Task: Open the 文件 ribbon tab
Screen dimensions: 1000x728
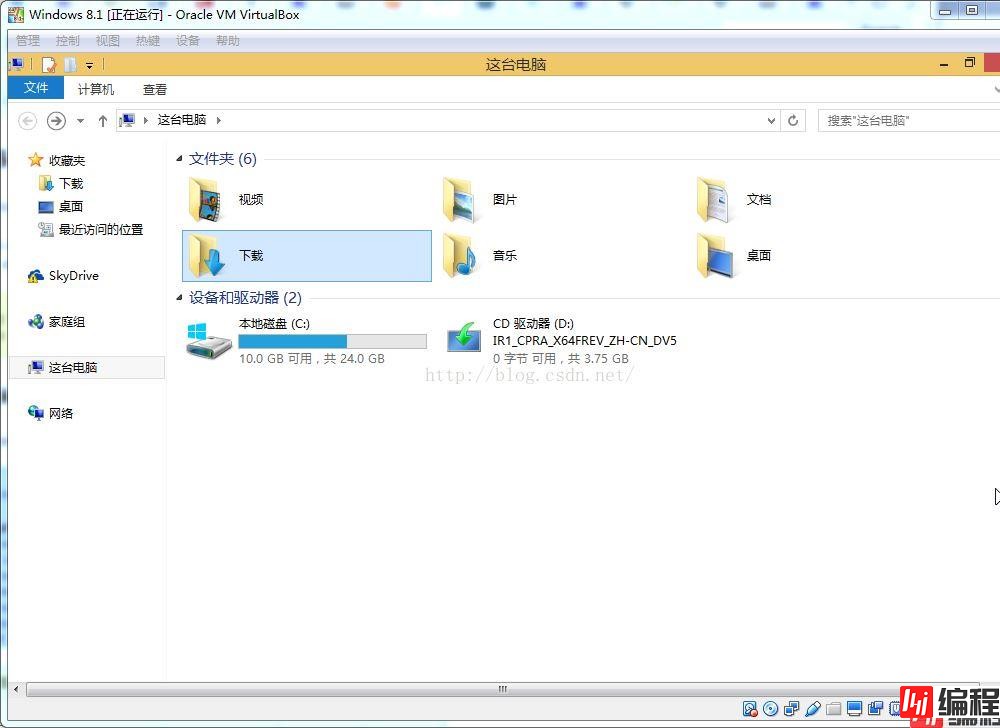Action: (x=36, y=88)
